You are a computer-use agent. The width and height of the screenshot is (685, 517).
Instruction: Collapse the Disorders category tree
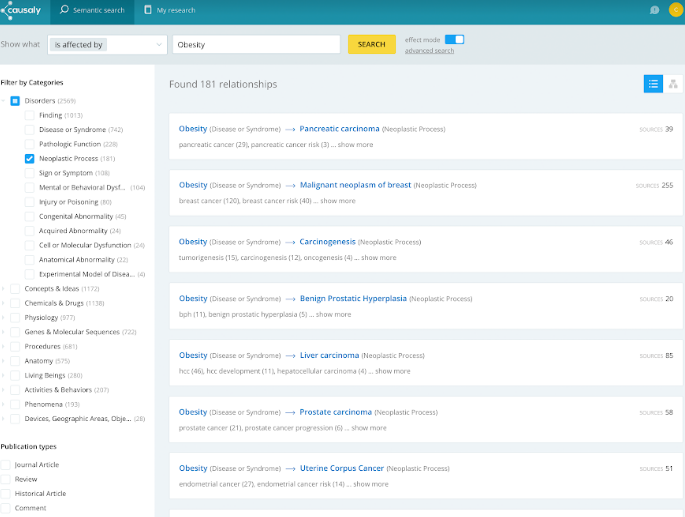pos(3,101)
